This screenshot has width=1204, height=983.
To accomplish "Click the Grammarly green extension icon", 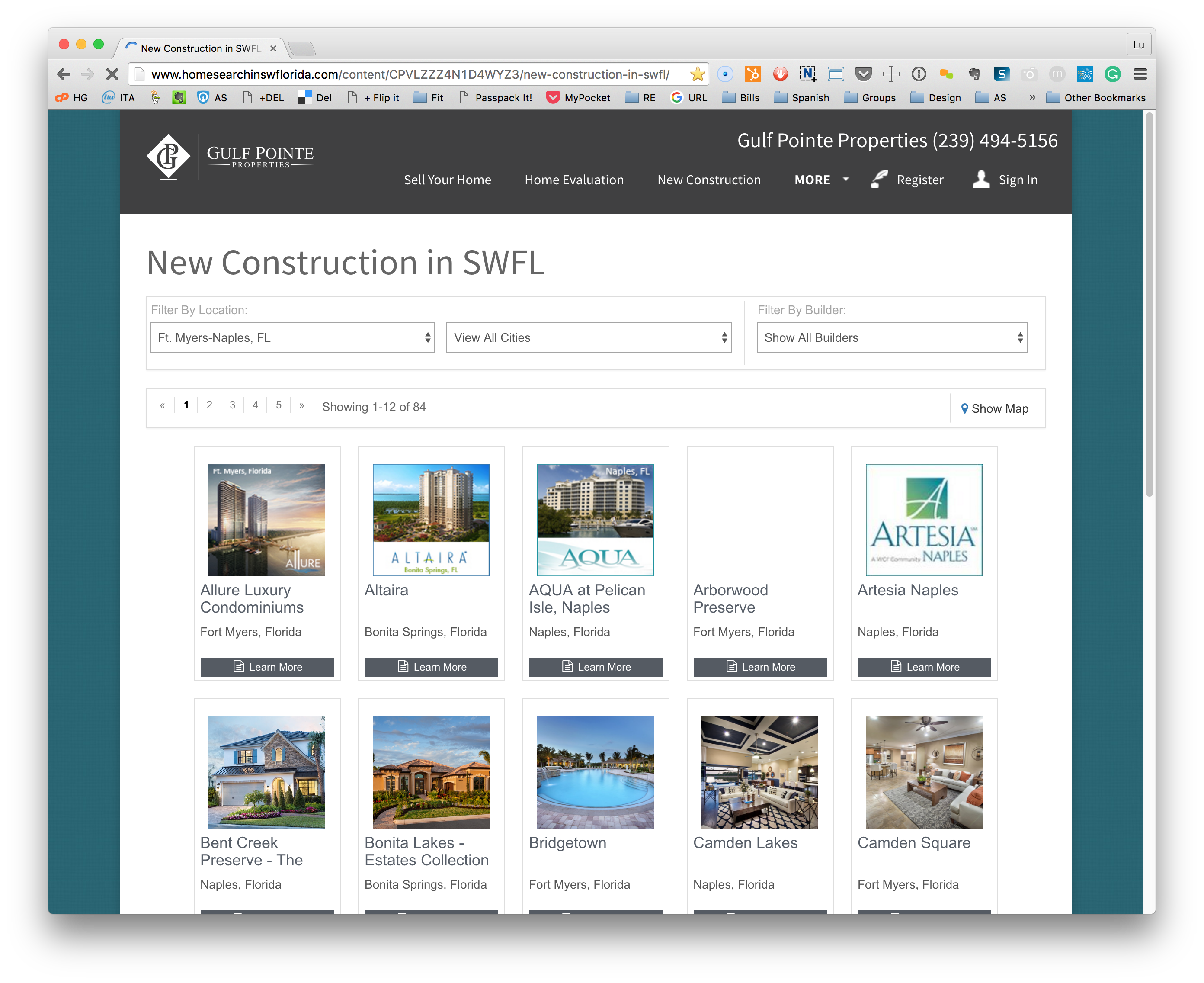I will click(1112, 74).
